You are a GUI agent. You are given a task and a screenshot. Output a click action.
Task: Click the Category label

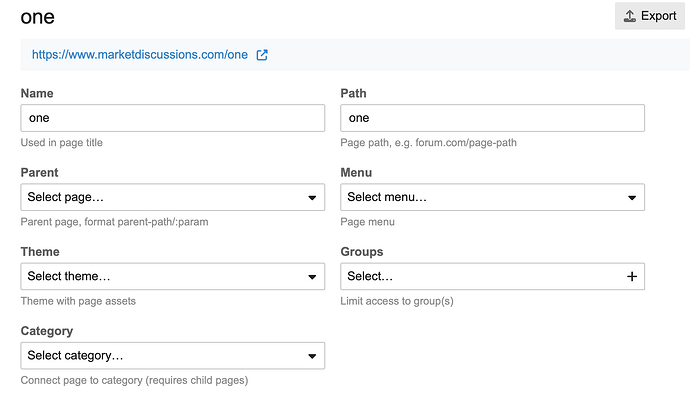point(47,331)
